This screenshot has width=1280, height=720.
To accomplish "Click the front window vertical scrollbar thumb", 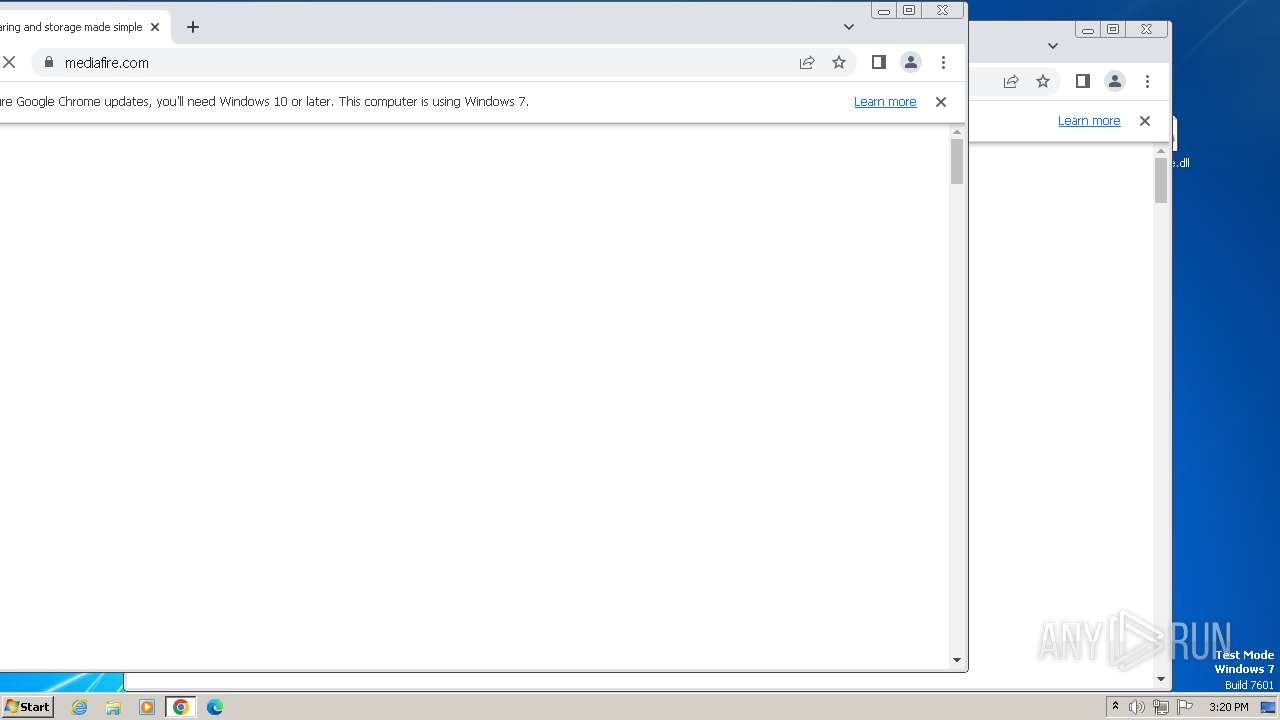I will pyautogui.click(x=957, y=161).
